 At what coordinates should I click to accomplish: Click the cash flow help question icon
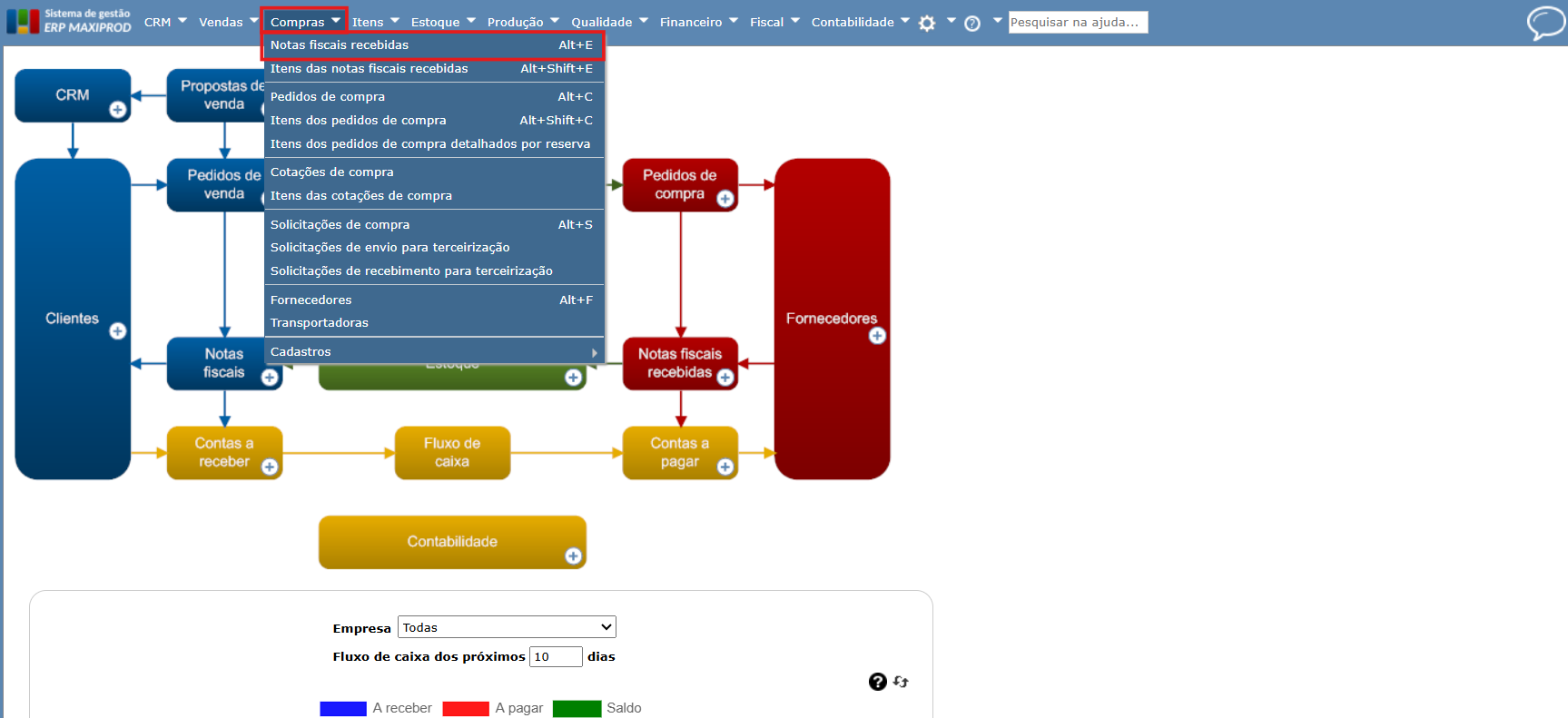877,682
